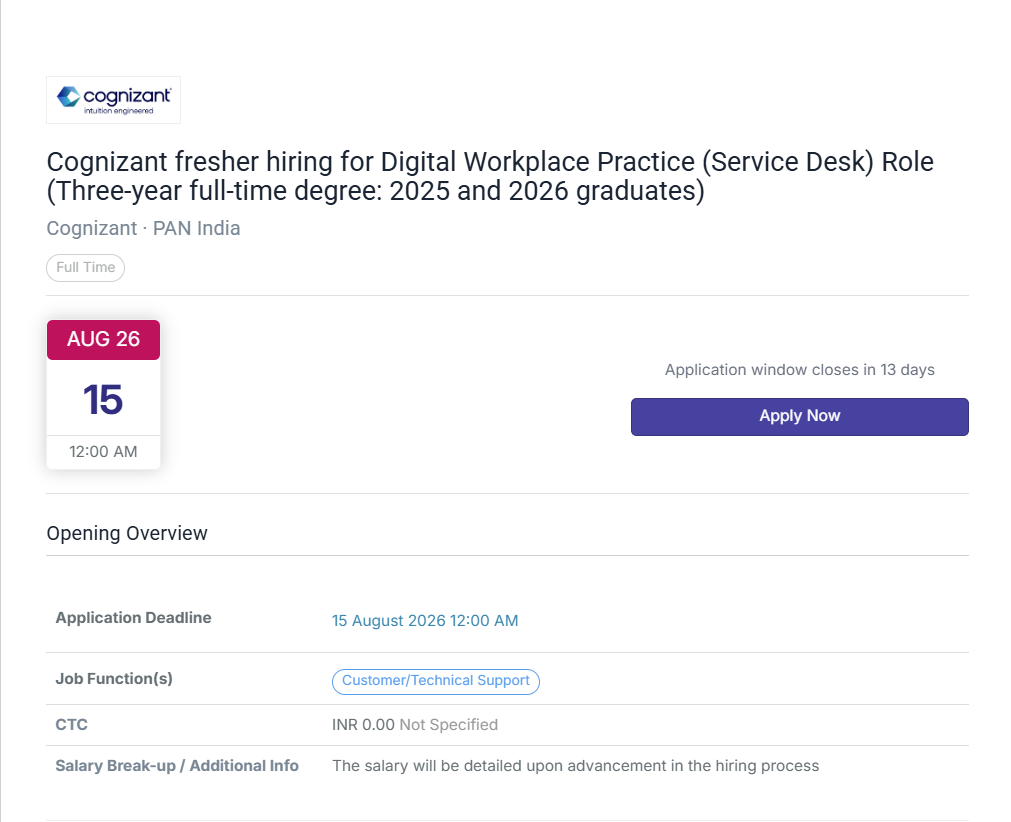
Task: Click the Opening Overview heading
Action: (x=127, y=533)
